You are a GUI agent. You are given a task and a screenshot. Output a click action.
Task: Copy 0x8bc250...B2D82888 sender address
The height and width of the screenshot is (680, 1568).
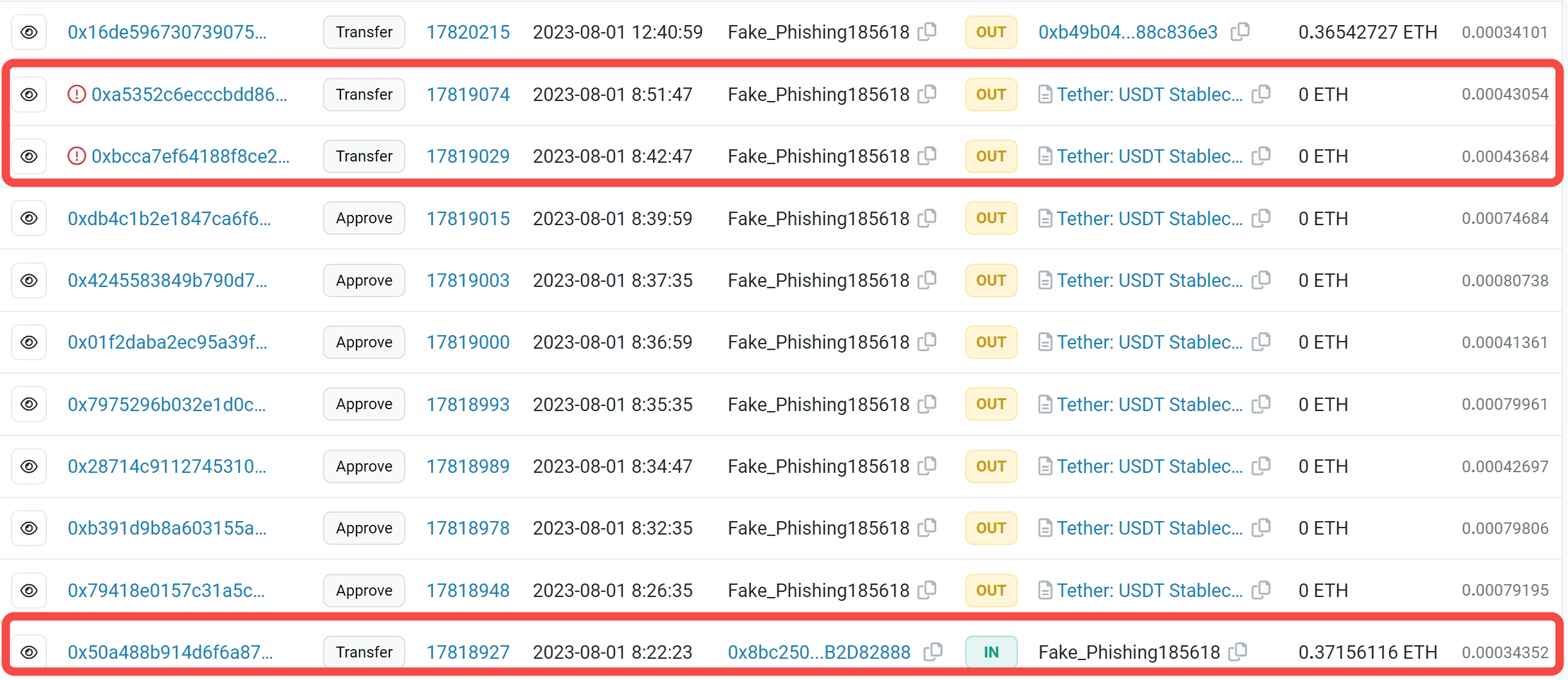933,652
